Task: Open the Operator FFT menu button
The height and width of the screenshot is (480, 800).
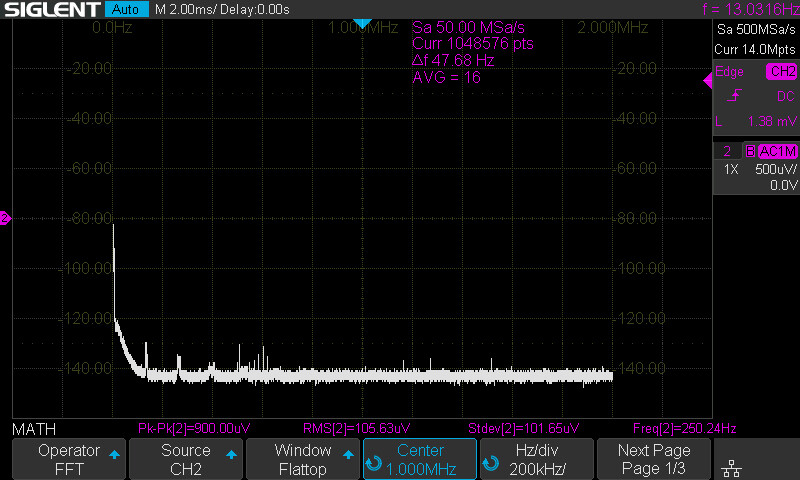Action: 69,459
